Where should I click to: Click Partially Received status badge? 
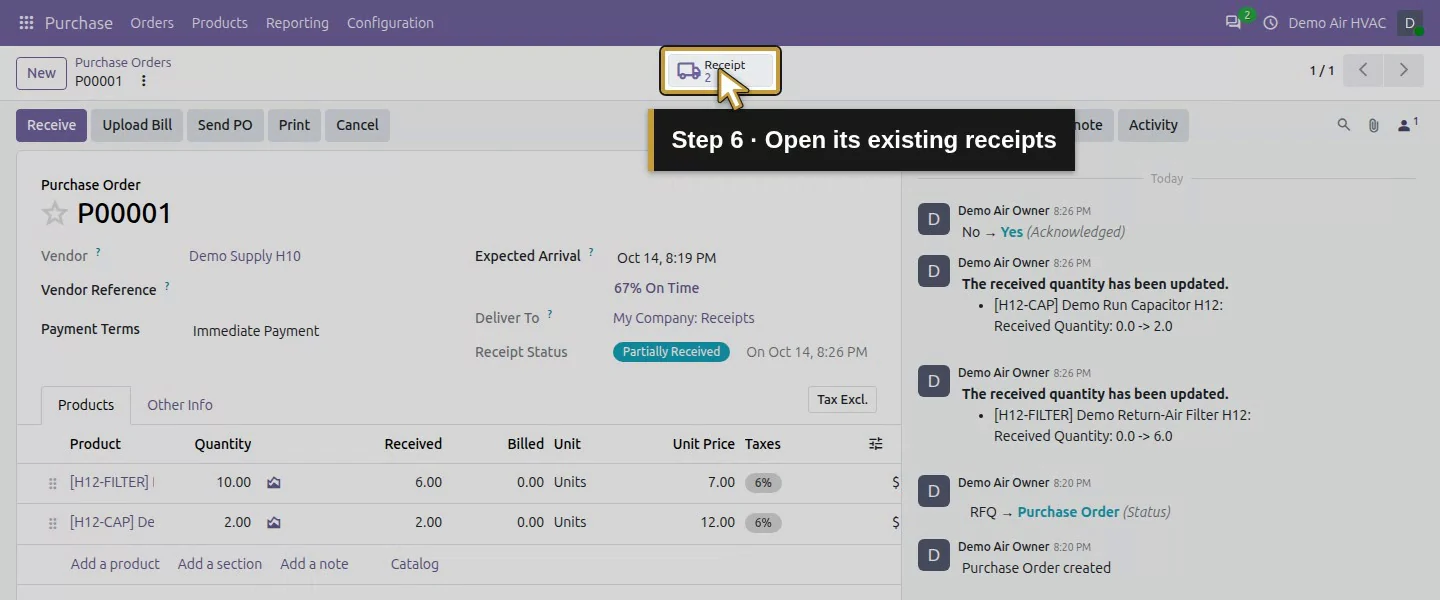click(x=671, y=352)
